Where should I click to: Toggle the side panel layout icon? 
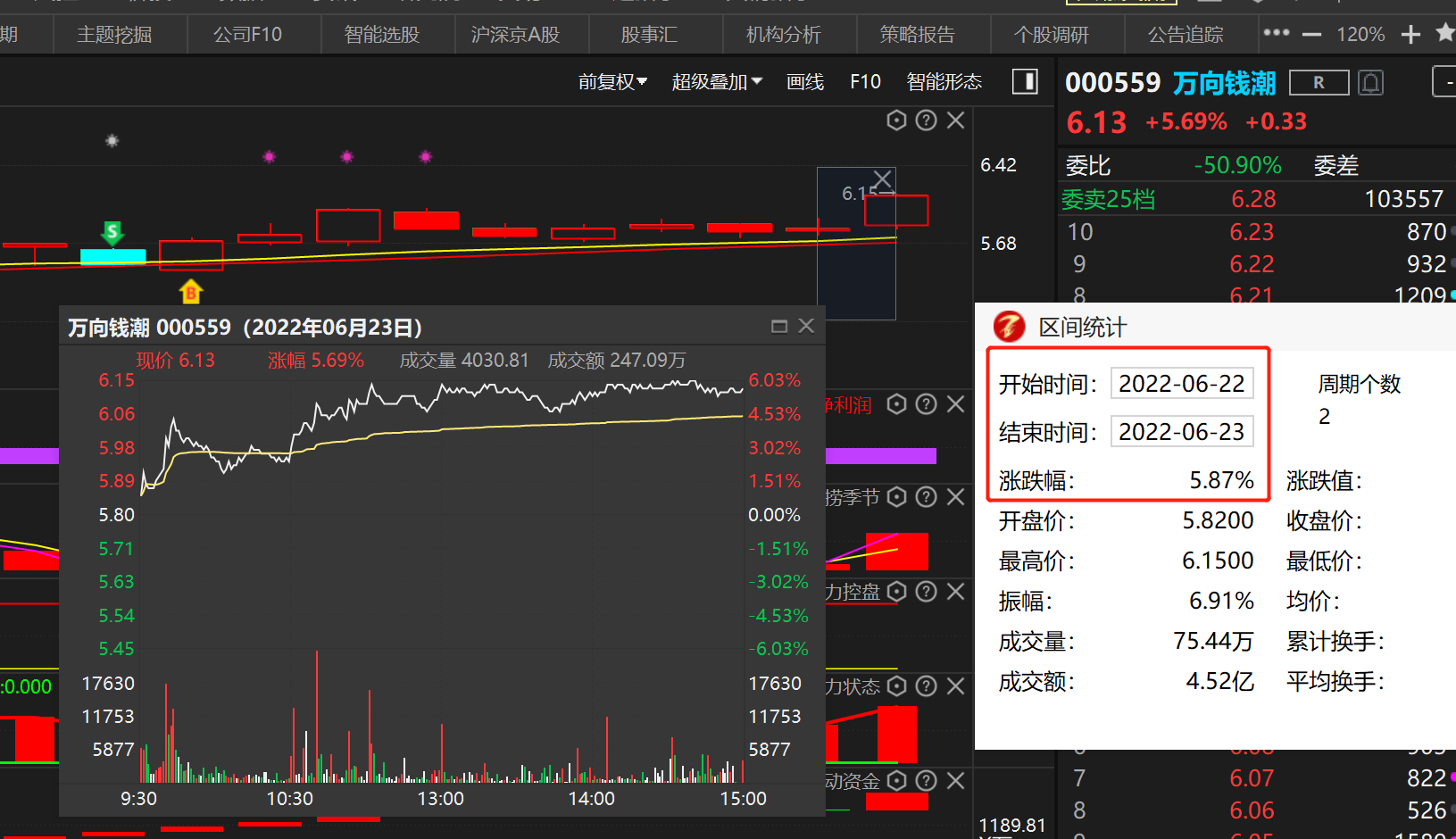pos(1025,82)
